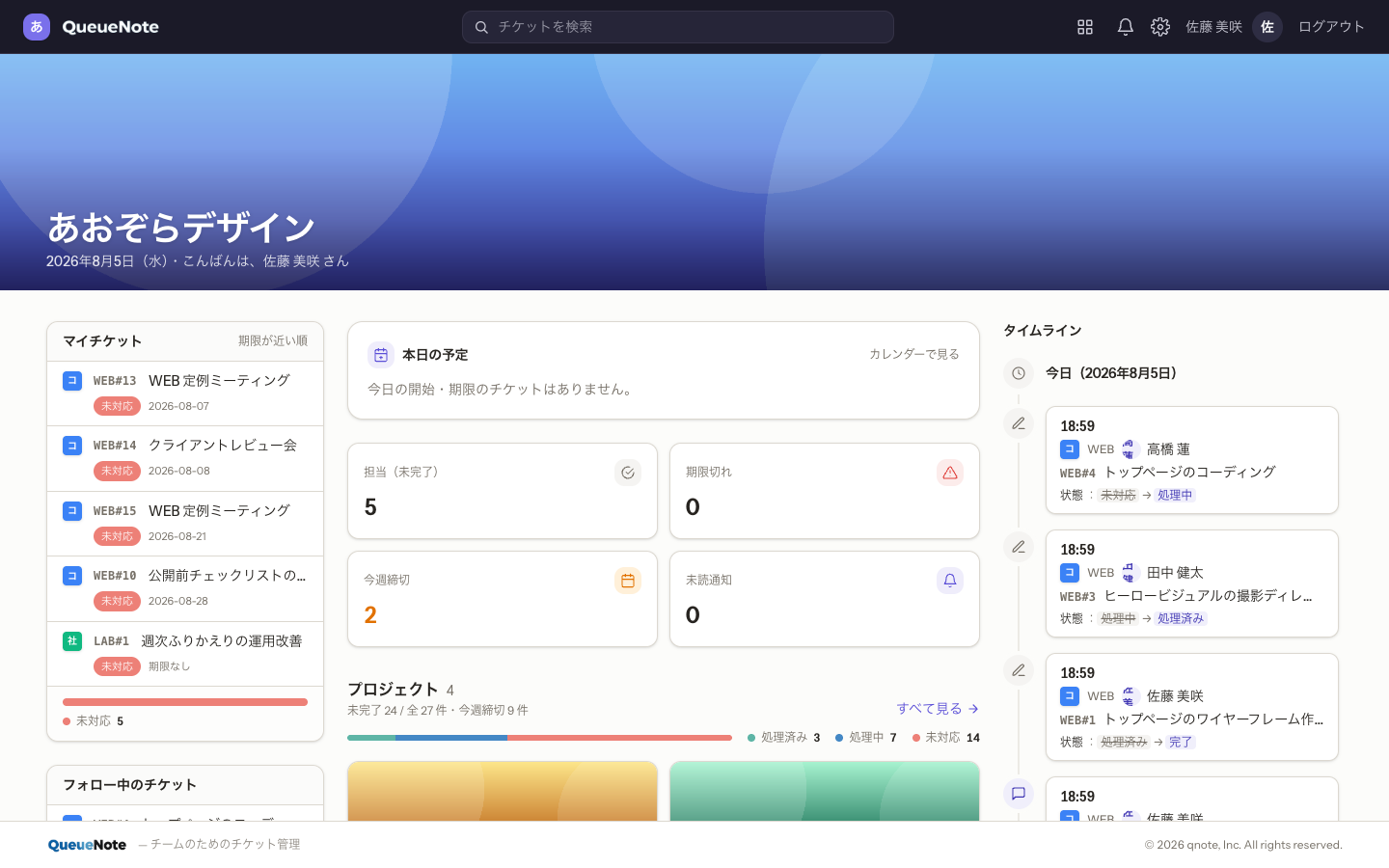The height and width of the screenshot is (868, 1389).
Task: Click the 本日の予定 calendar icon
Action: [x=381, y=355]
